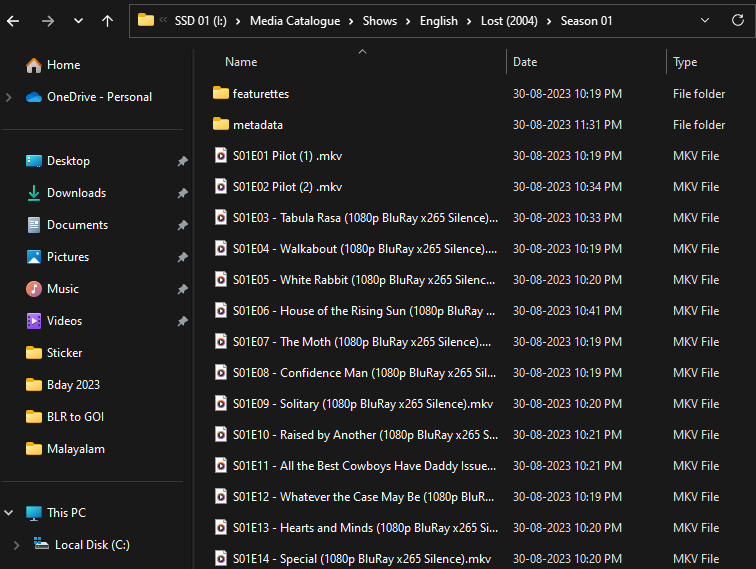Click the Videos folder icon in sidebar

(x=34, y=321)
